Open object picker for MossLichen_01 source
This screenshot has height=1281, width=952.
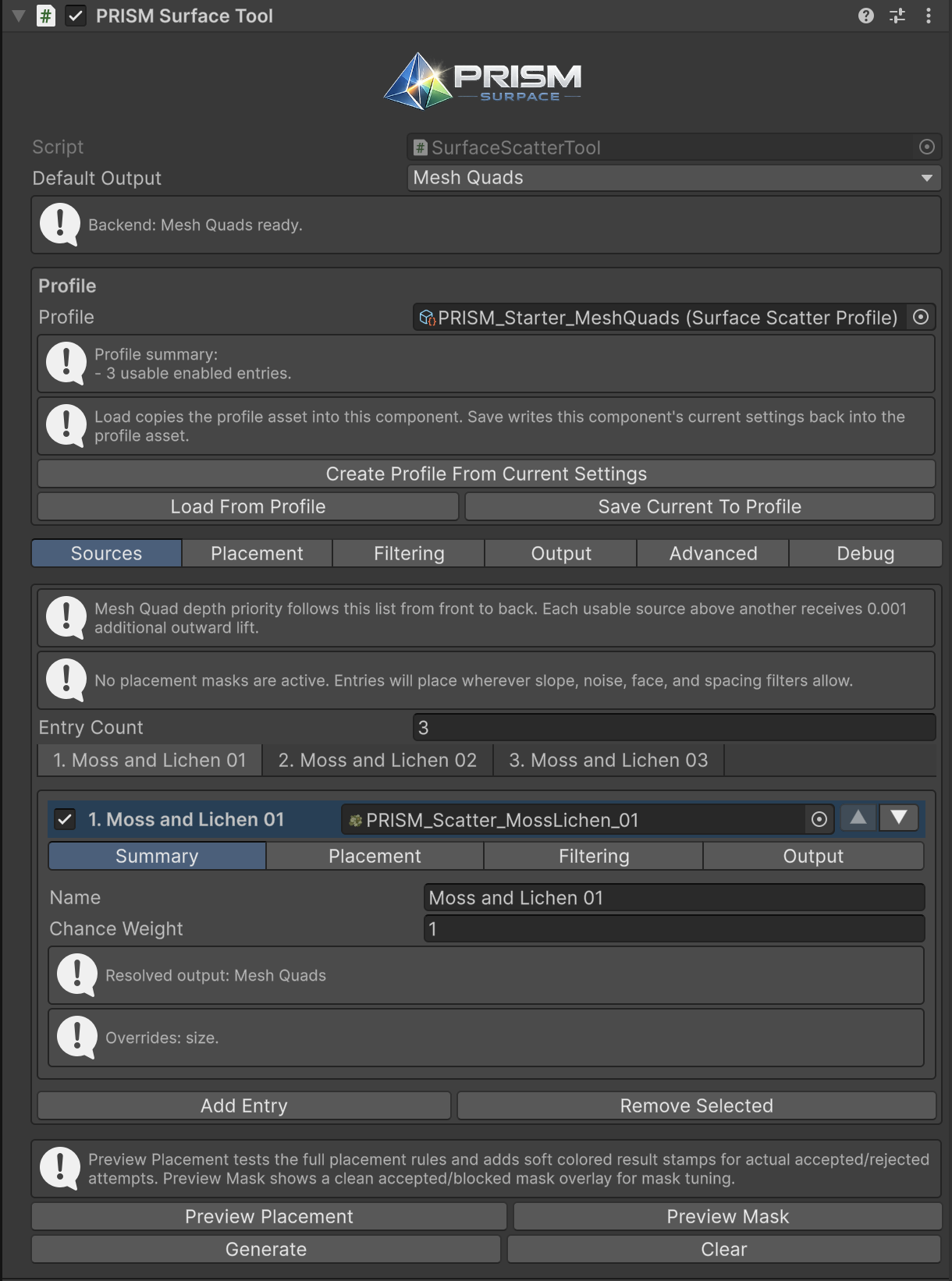pos(819,819)
